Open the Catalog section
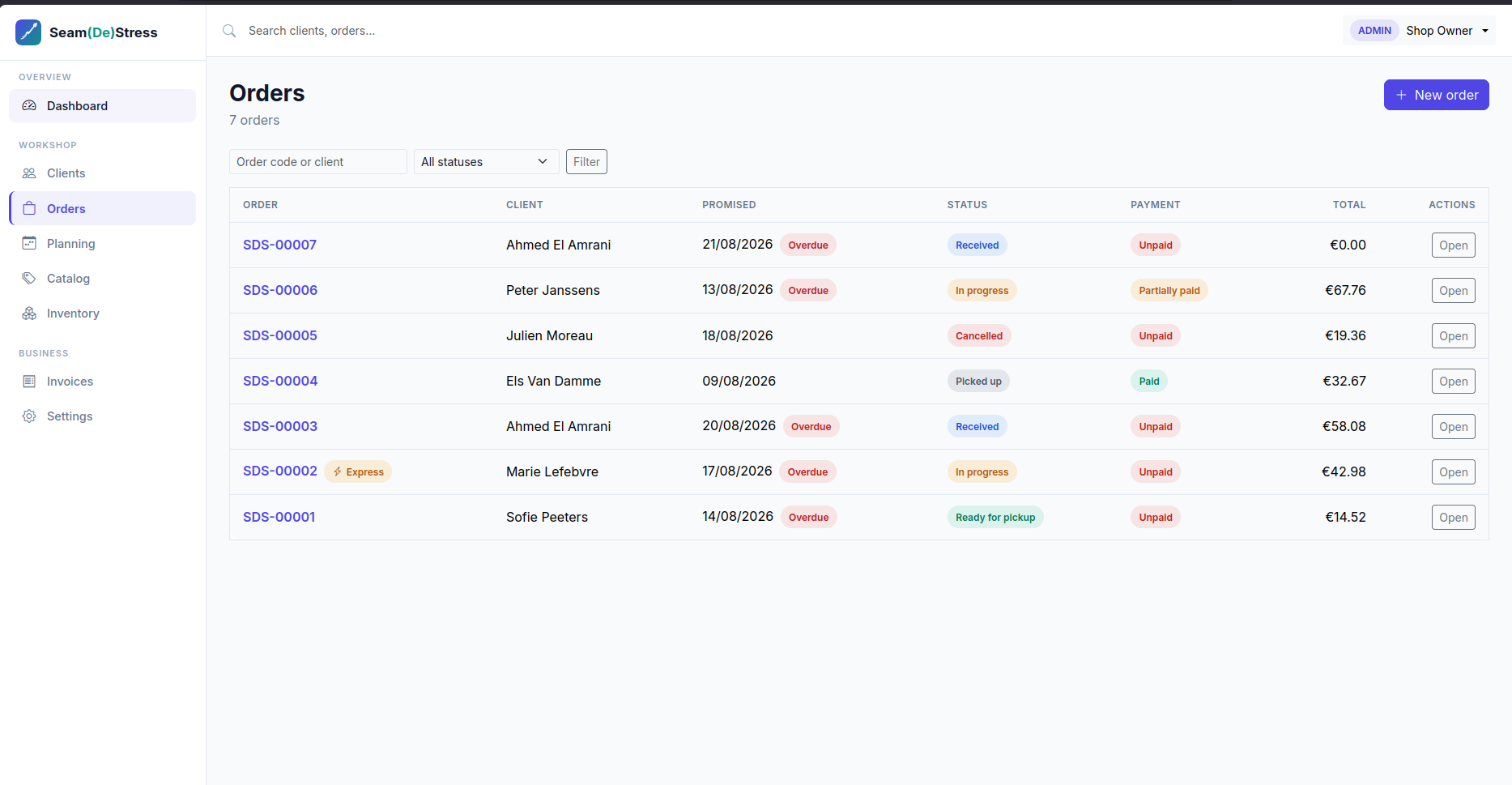This screenshot has height=785, width=1512. point(102,278)
